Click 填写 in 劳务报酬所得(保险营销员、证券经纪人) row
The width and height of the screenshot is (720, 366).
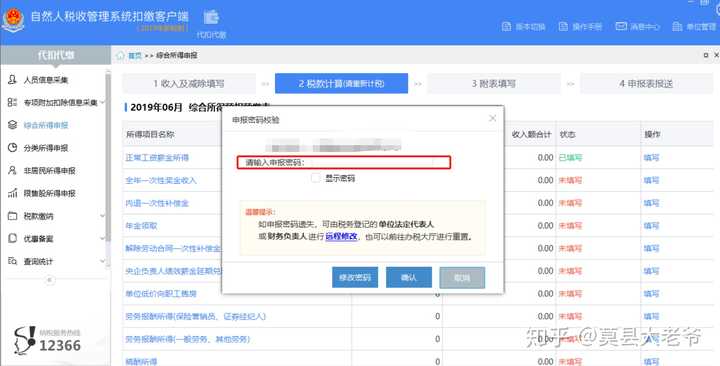[x=651, y=316]
